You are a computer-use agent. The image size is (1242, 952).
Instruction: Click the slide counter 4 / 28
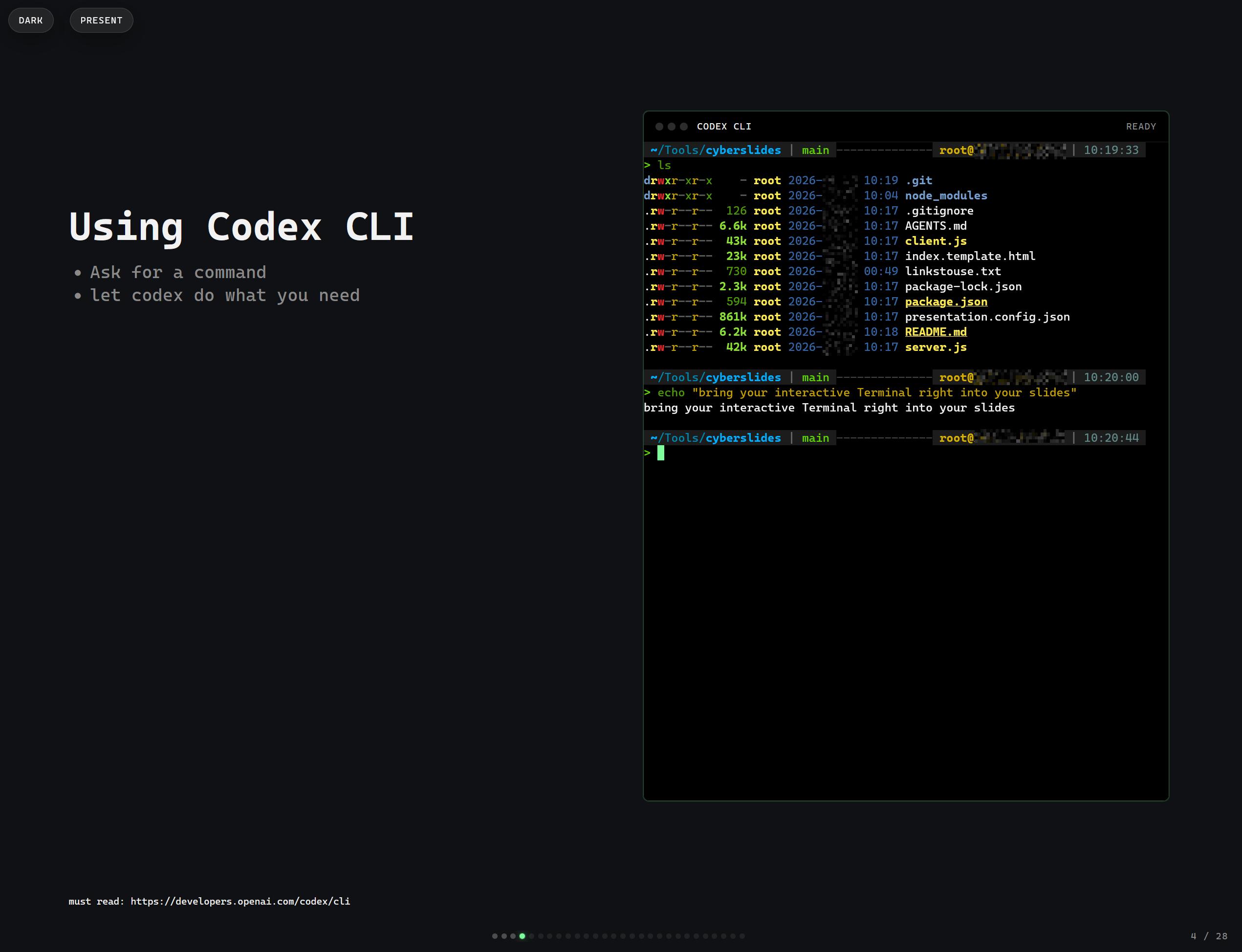tap(1209, 936)
